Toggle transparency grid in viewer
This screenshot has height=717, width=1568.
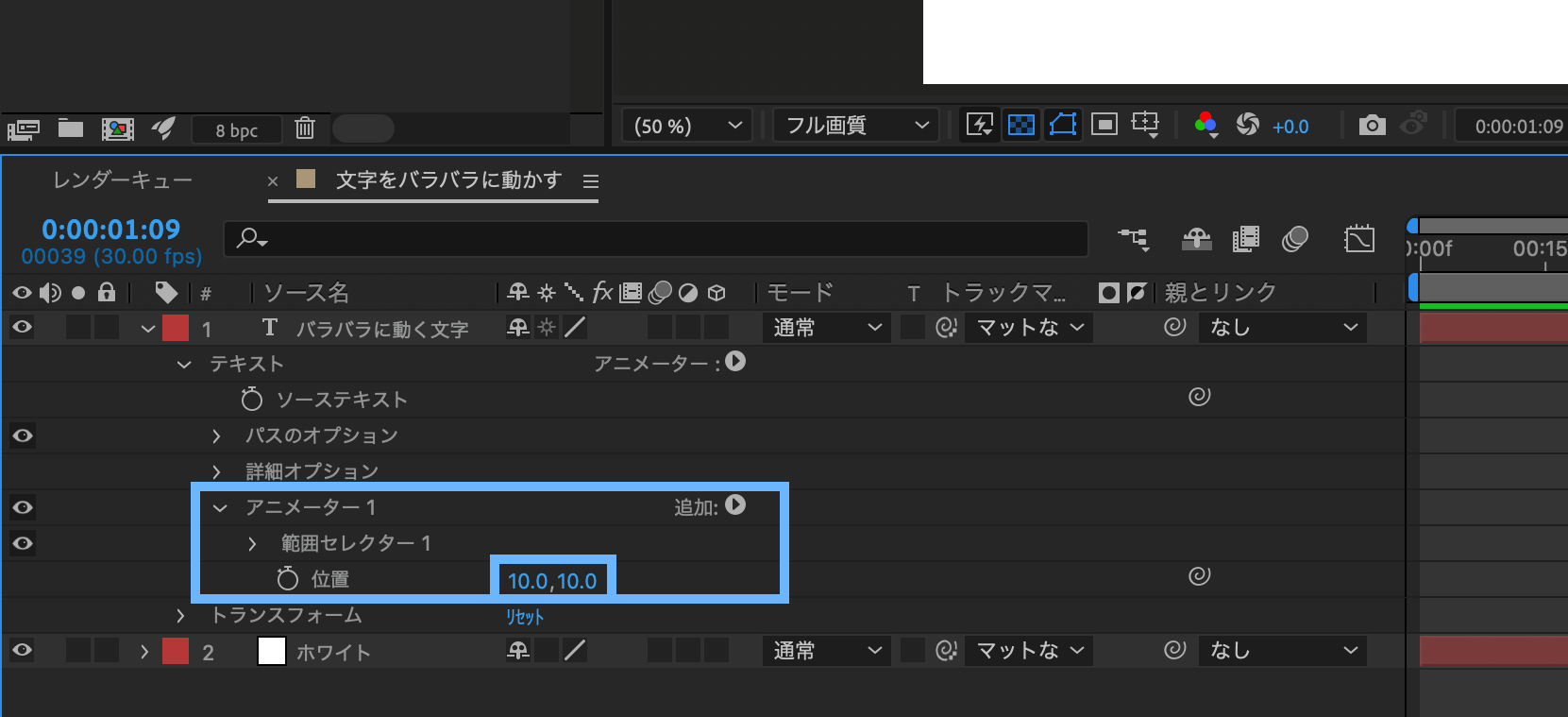pyautogui.click(x=1021, y=125)
